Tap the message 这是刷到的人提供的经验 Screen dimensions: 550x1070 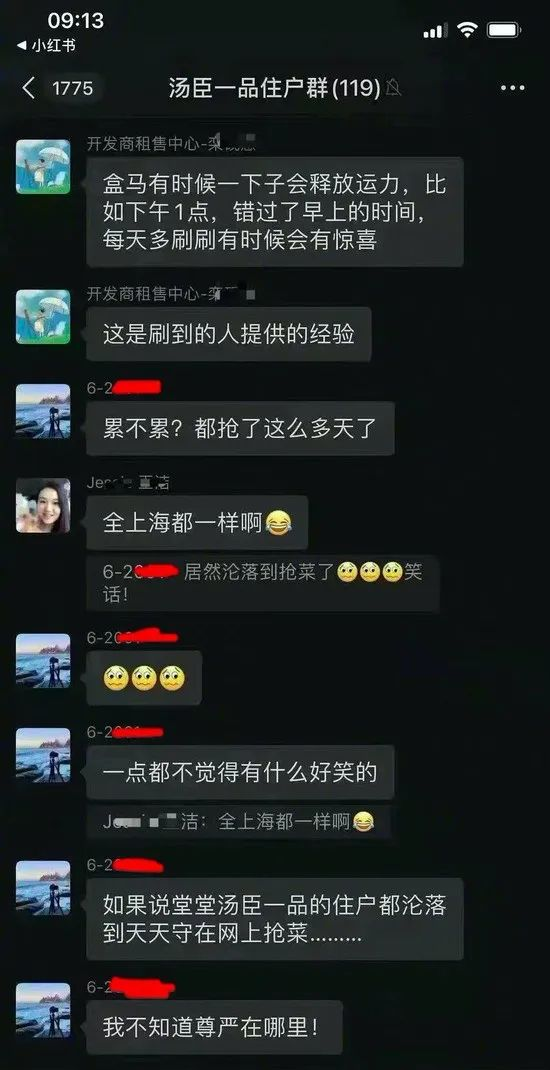pyautogui.click(x=229, y=334)
